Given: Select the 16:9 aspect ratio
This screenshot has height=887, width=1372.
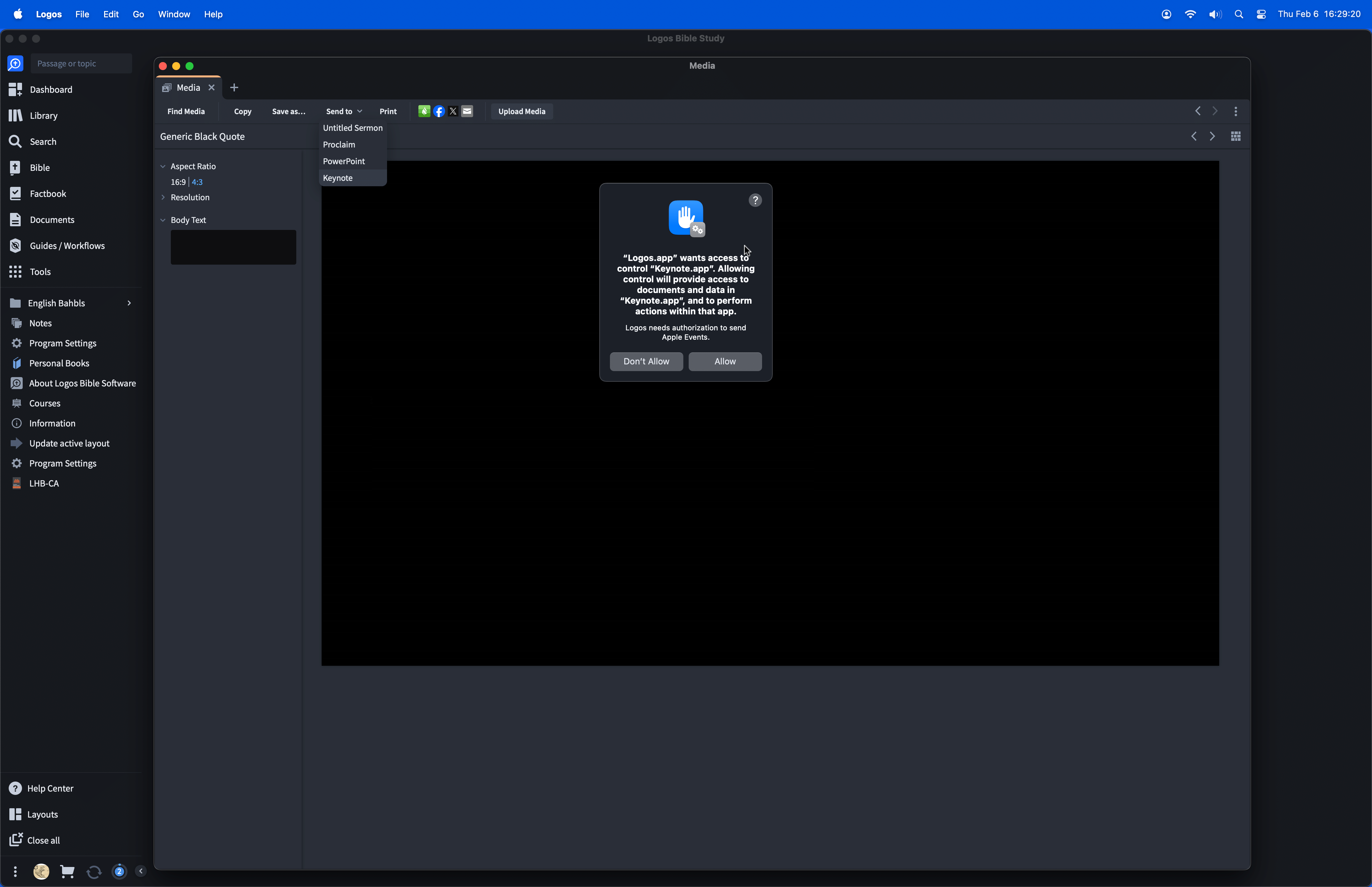Looking at the screenshot, I should (x=178, y=182).
